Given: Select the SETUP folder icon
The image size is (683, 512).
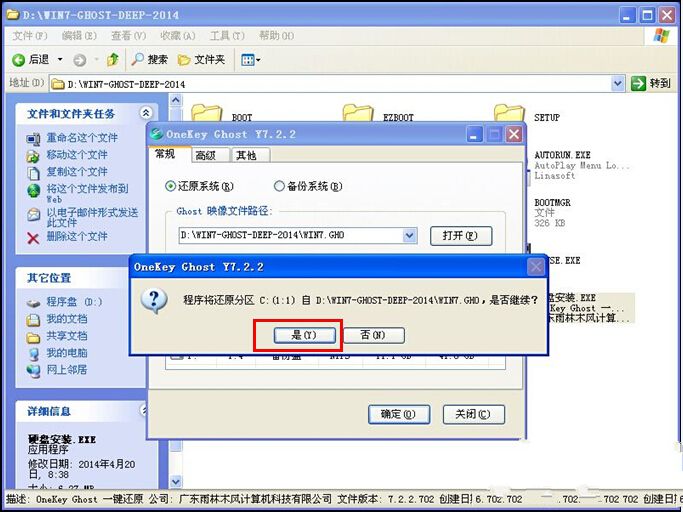Looking at the screenshot, I should (x=509, y=114).
